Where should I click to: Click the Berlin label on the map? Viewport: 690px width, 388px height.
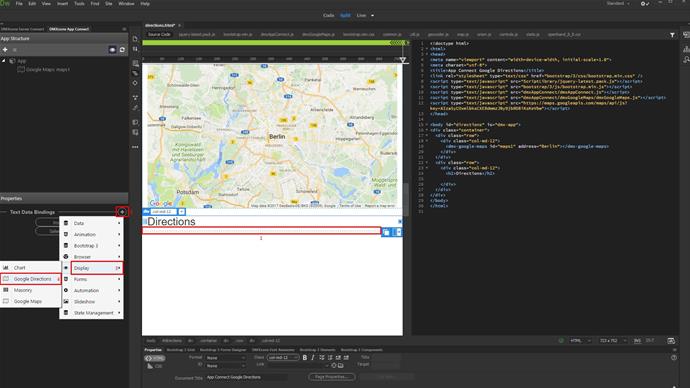(277, 137)
